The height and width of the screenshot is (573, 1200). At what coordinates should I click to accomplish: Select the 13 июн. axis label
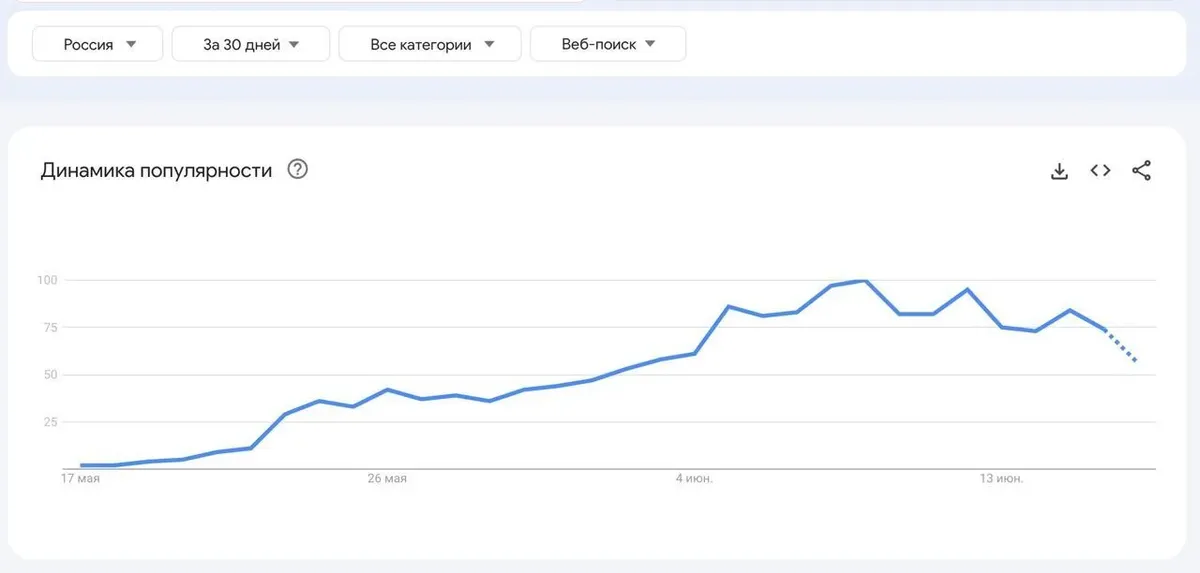point(1000,479)
